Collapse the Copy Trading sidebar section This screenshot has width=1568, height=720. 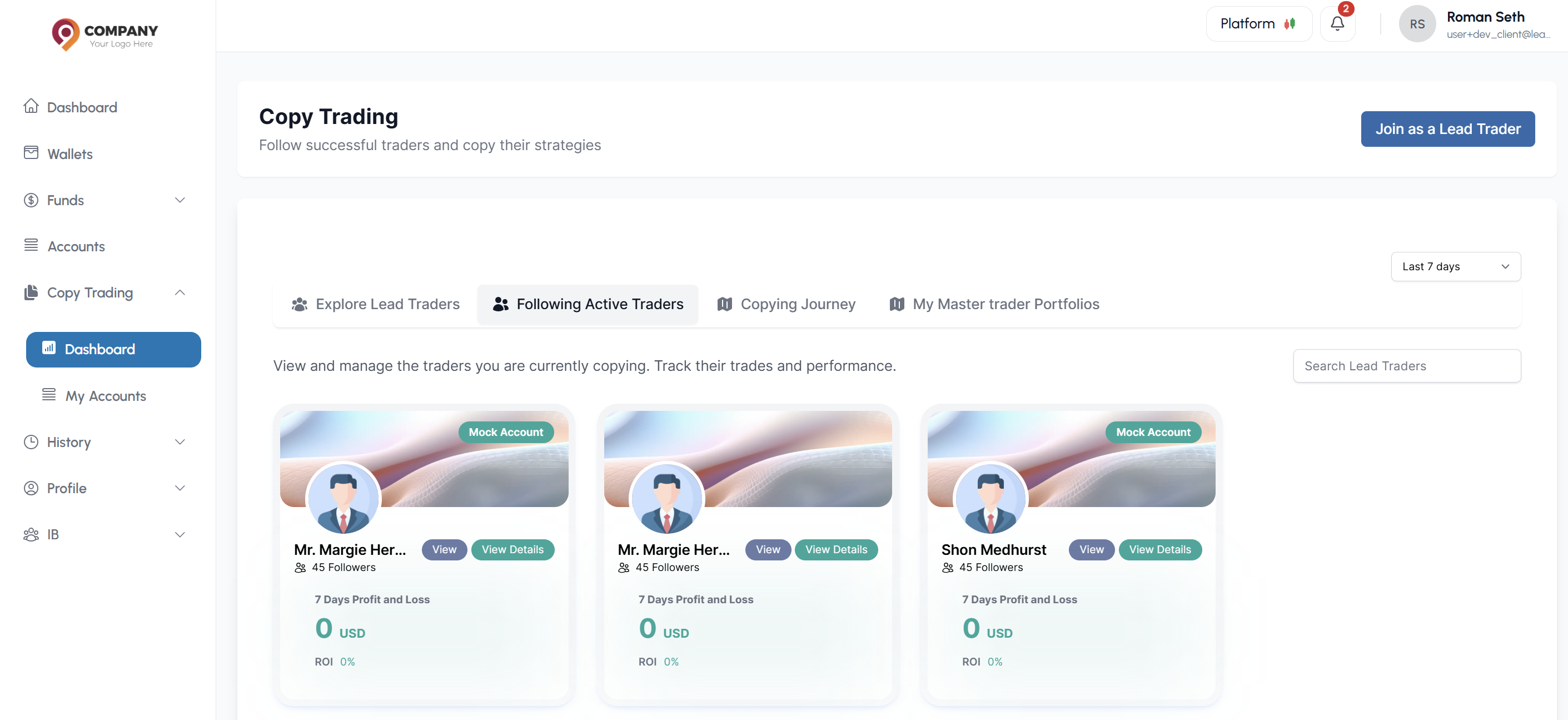point(180,293)
